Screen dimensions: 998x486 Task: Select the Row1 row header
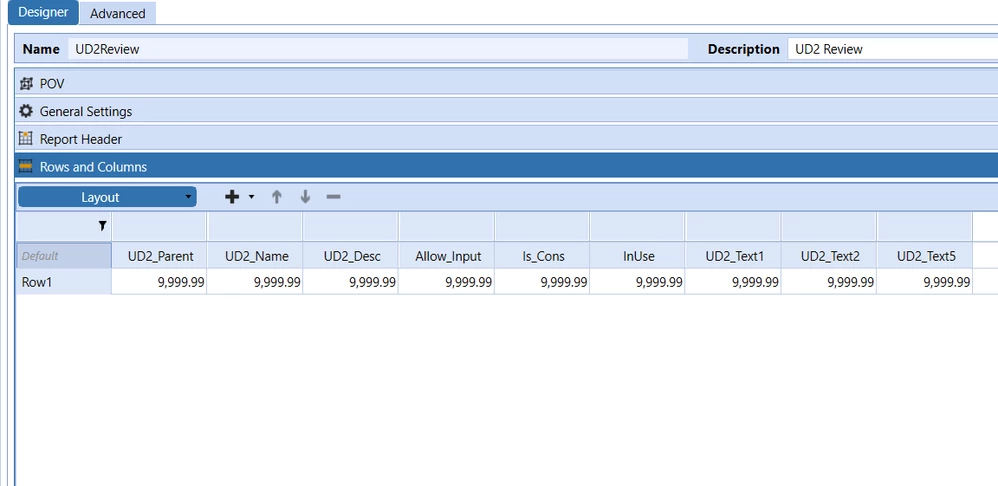click(x=64, y=282)
